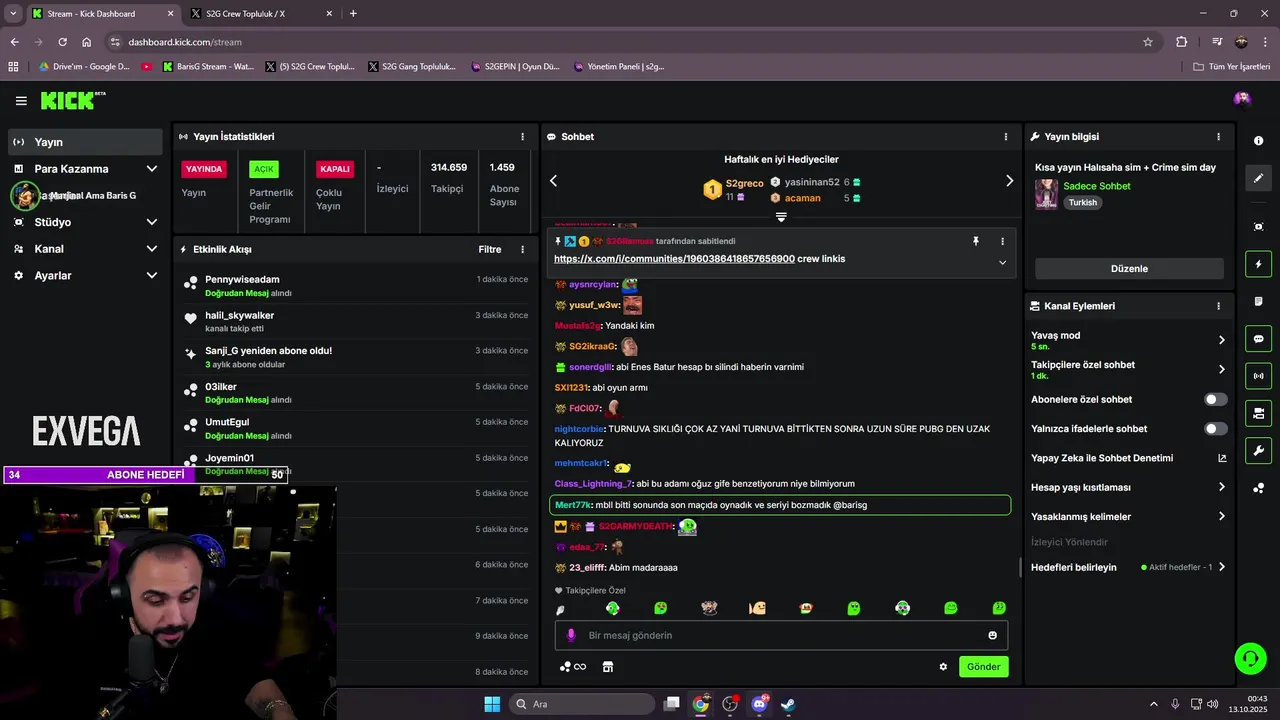Click the points infinity icon below chat

pos(573,667)
